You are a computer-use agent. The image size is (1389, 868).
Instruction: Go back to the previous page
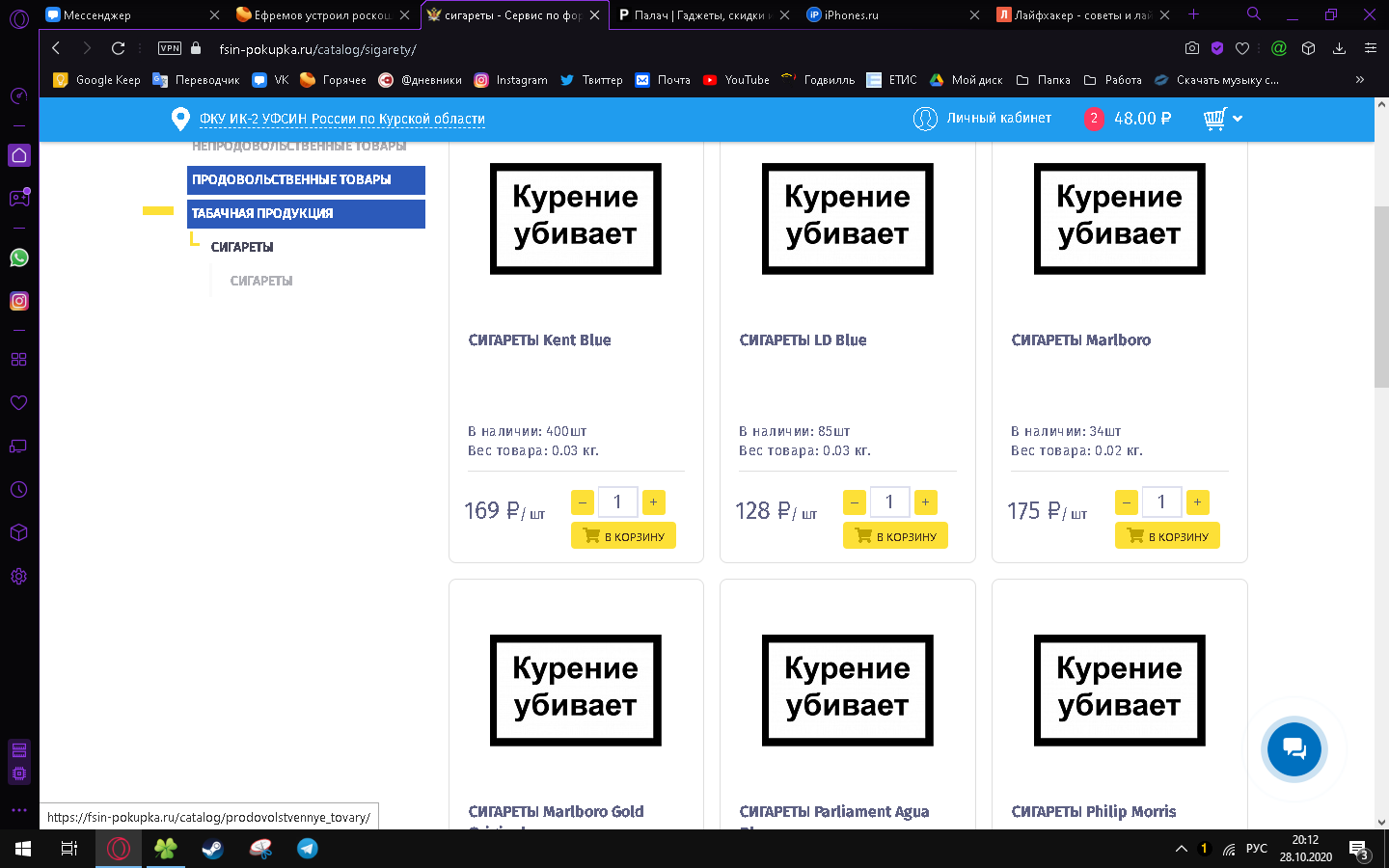[56, 48]
